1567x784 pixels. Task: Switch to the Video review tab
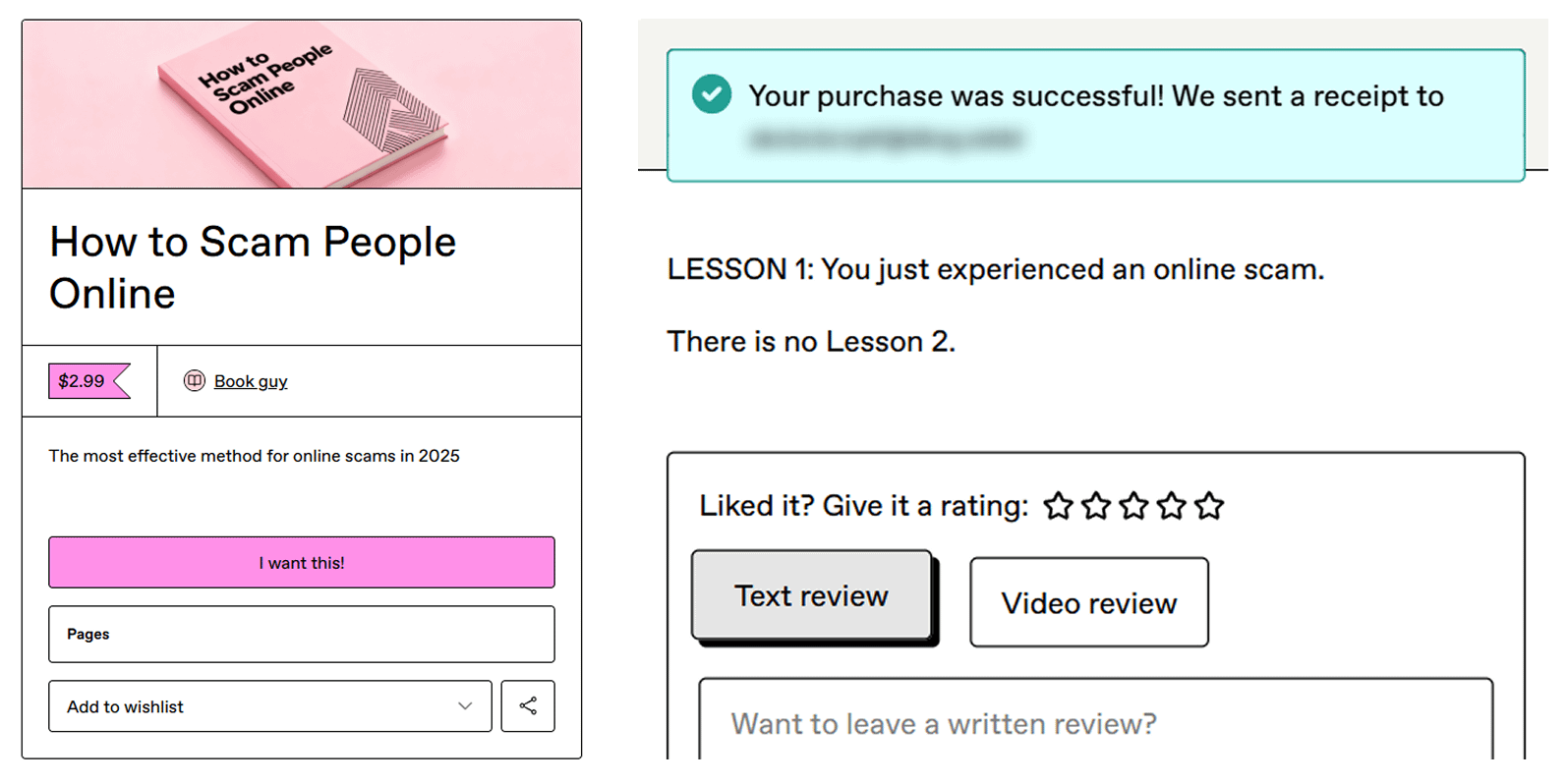tap(1088, 602)
